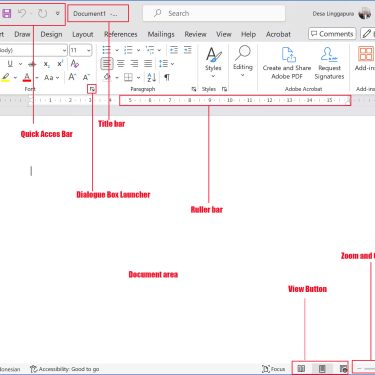The height and width of the screenshot is (375, 375).
Task: Switch to Print Layout view
Action: tap(322, 369)
